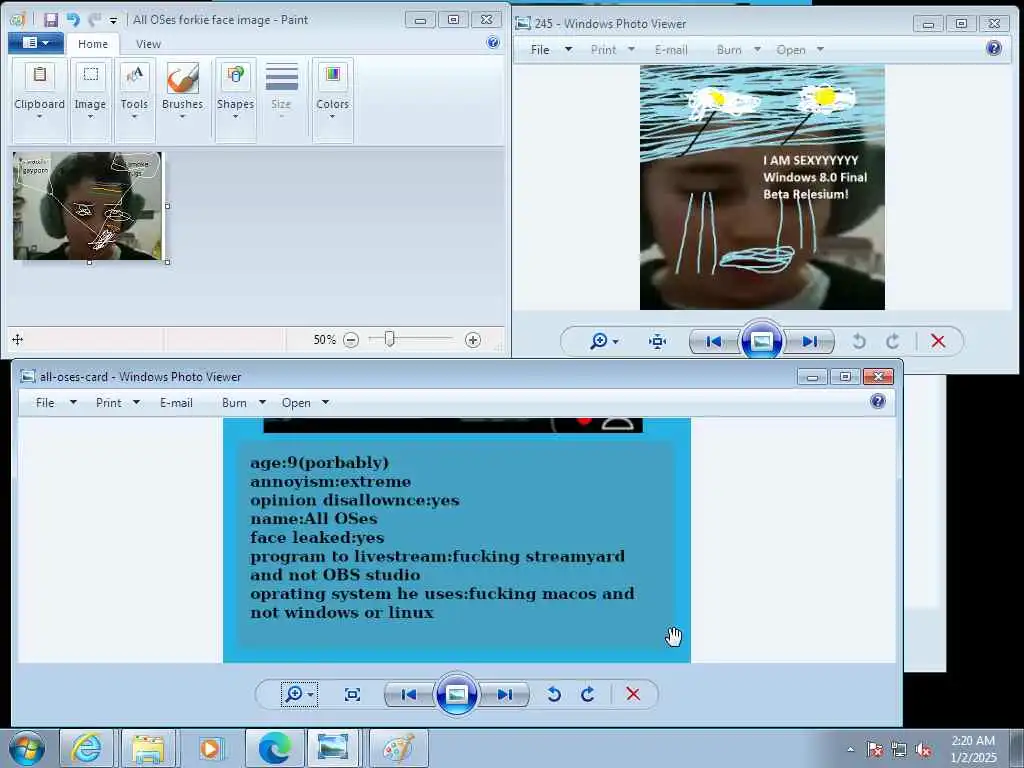Open Customize Quick Access Toolbar dropdown in Paint

(x=113, y=21)
